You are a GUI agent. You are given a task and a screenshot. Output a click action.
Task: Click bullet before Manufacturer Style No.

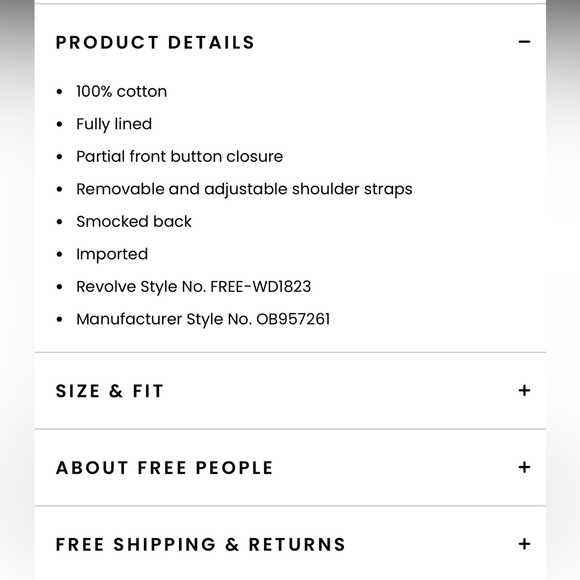point(60,319)
